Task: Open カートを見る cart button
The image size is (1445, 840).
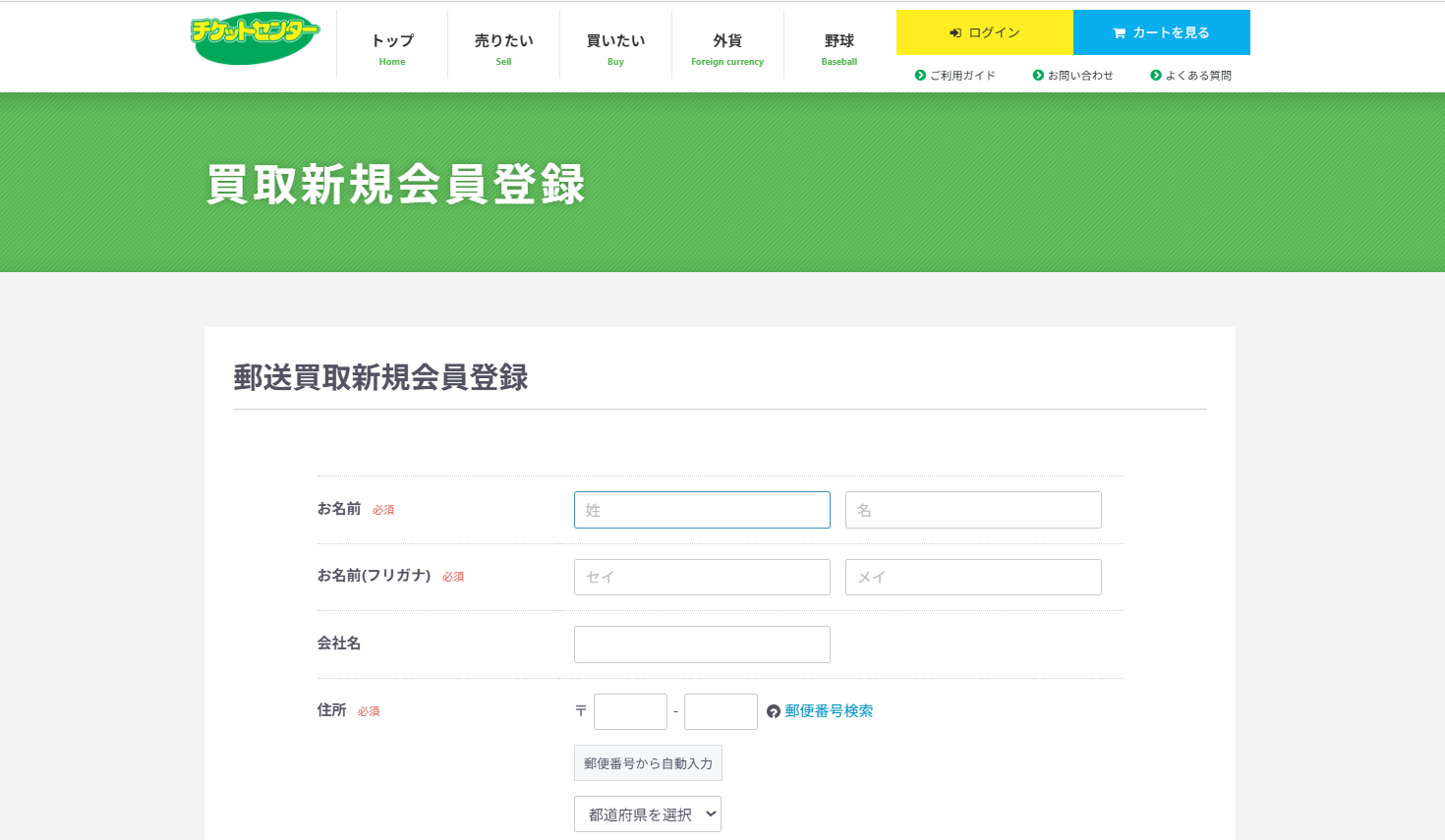Action: pos(1162,32)
